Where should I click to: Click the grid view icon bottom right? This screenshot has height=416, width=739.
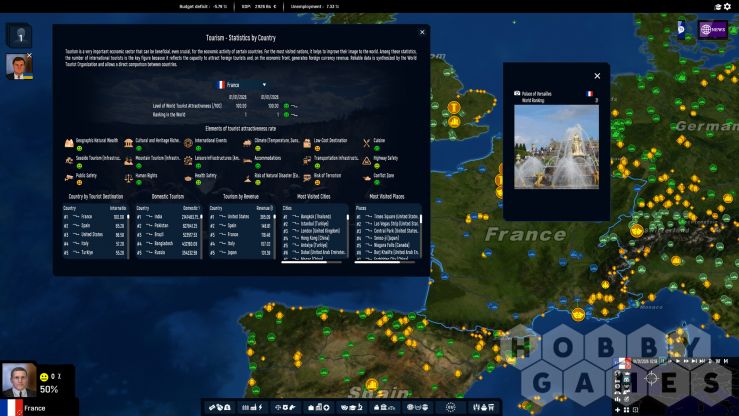click(626, 410)
